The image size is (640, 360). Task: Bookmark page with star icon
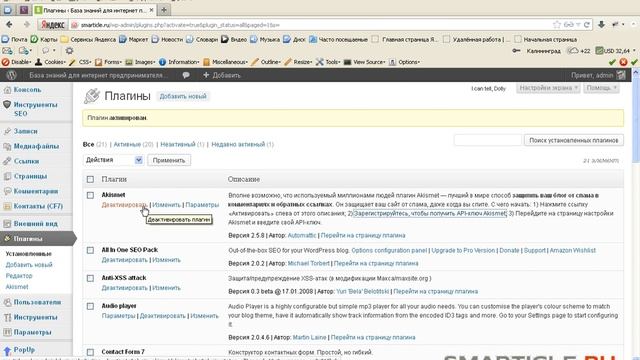[557, 25]
